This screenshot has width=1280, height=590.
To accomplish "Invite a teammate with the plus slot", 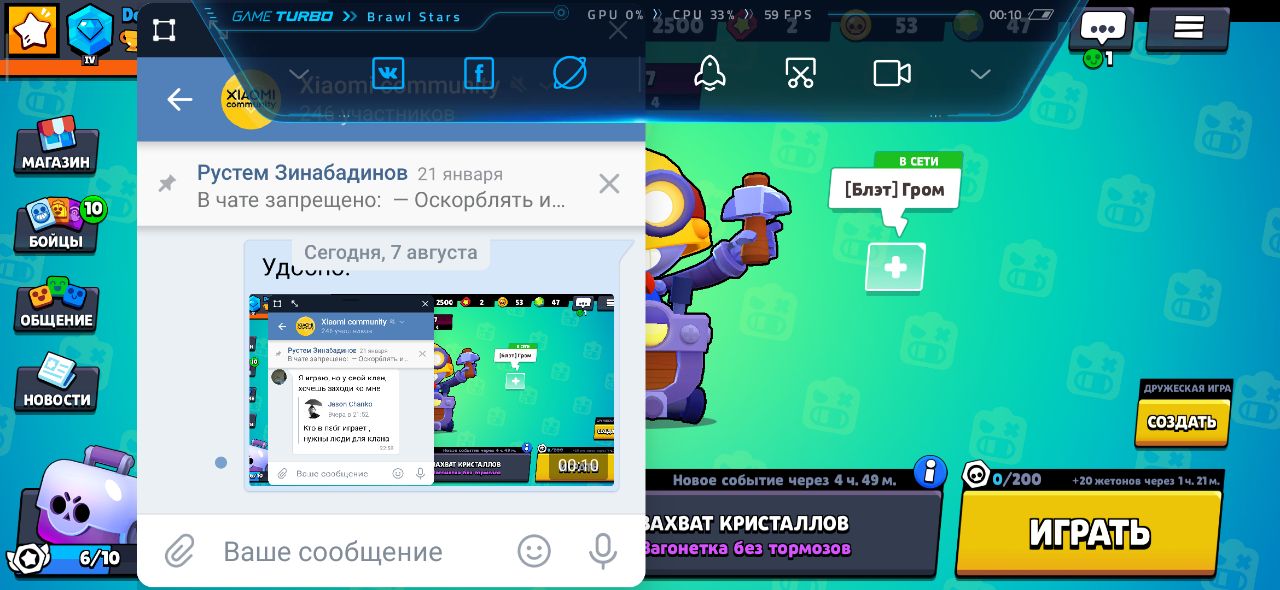I will click(895, 267).
